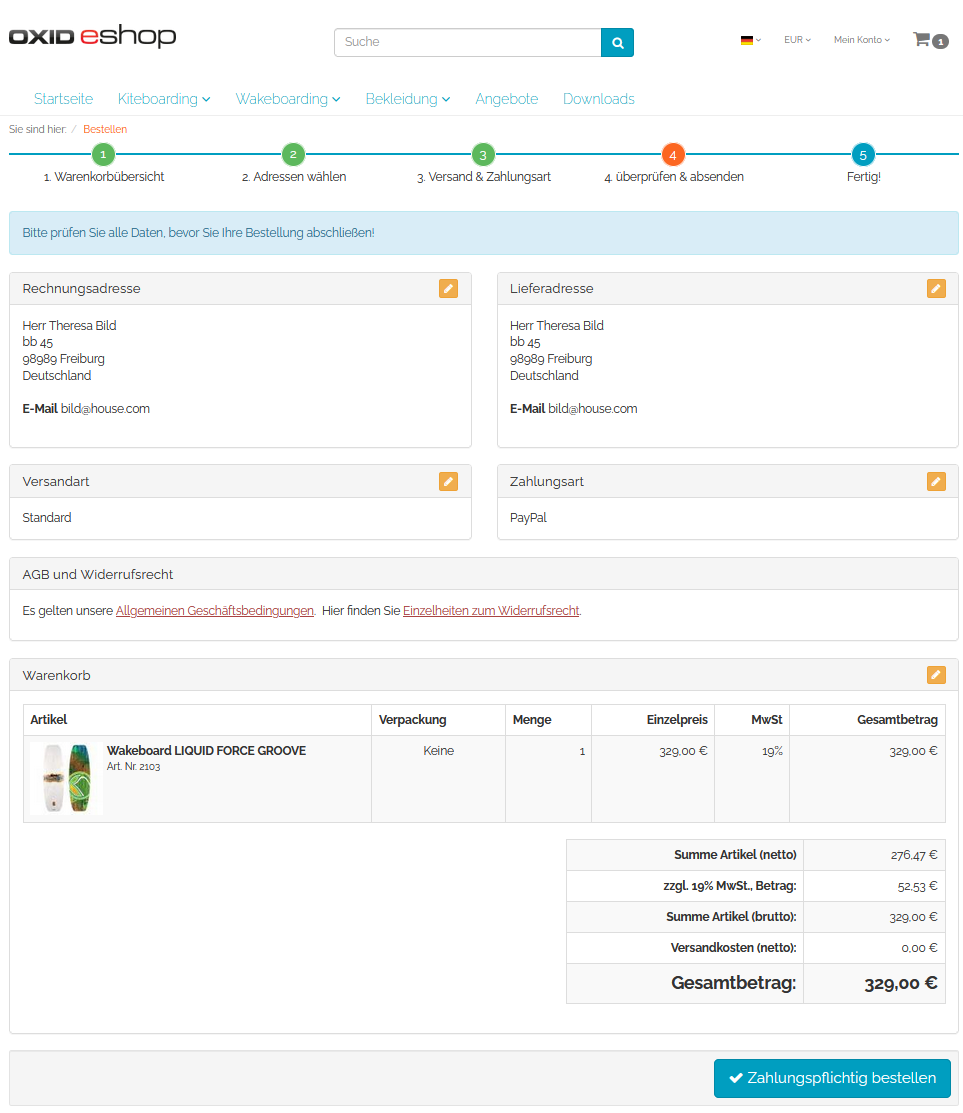Click Zahlungspflichtig bestellen button
Screen dimensions: 963x1113
[x=832, y=1078]
